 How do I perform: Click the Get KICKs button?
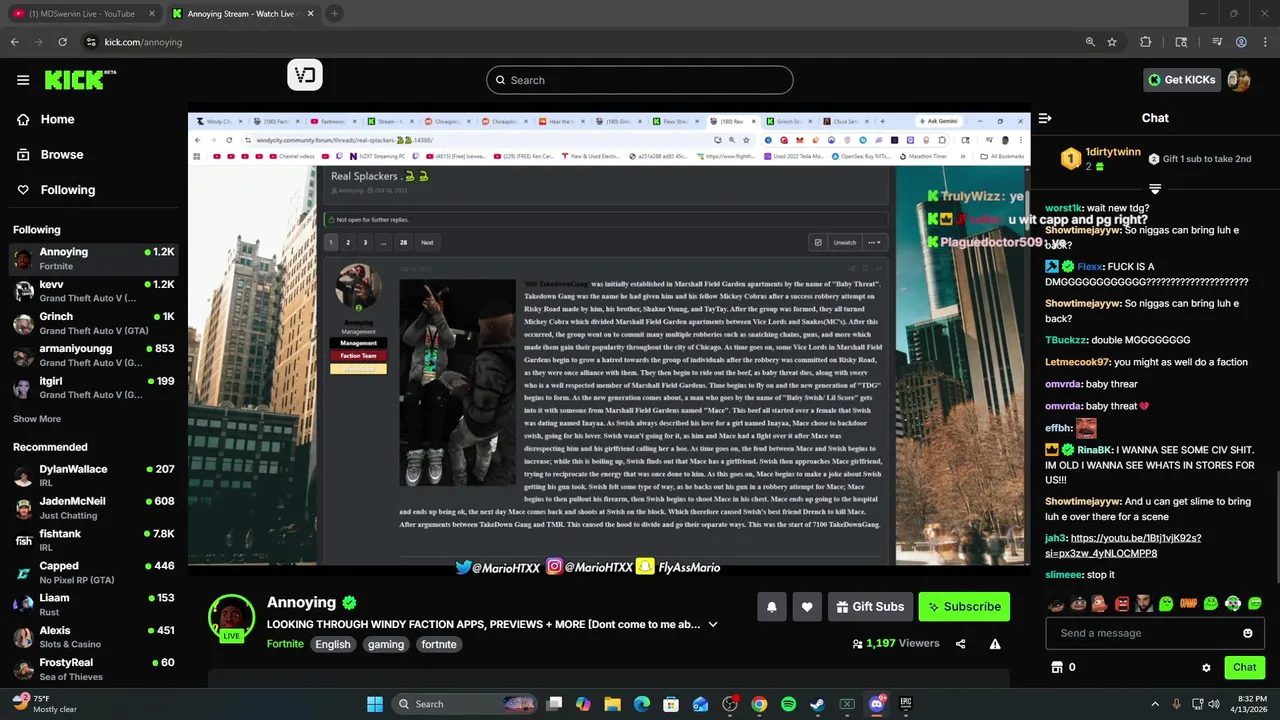point(1182,80)
